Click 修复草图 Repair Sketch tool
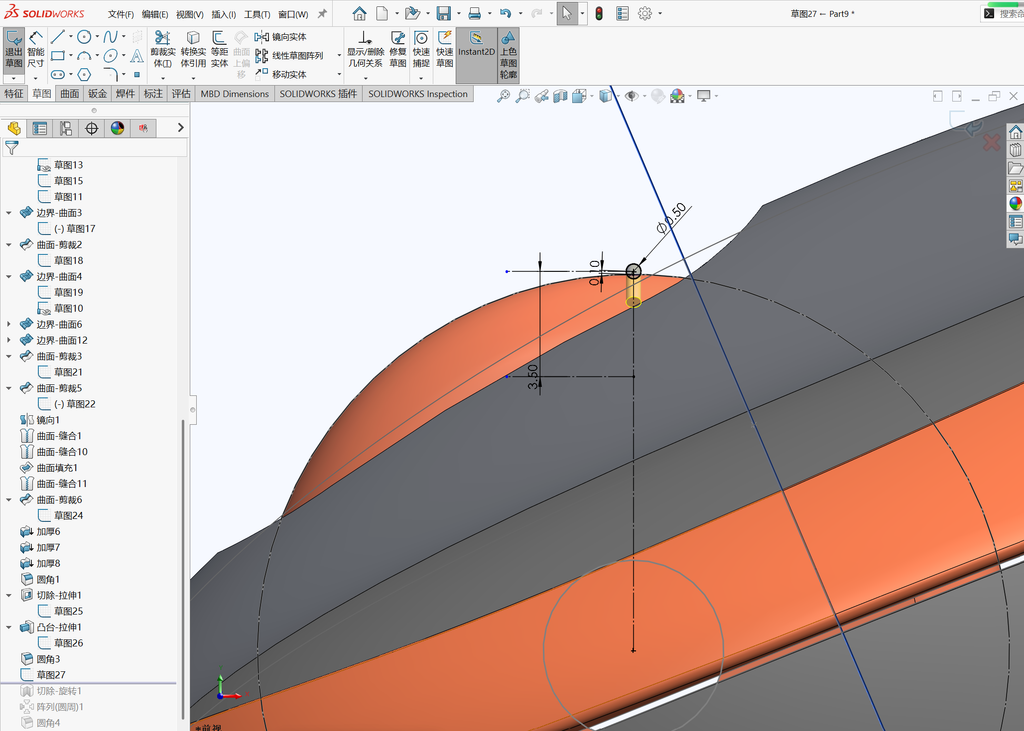Viewport: 1024px width, 731px height. click(x=398, y=50)
